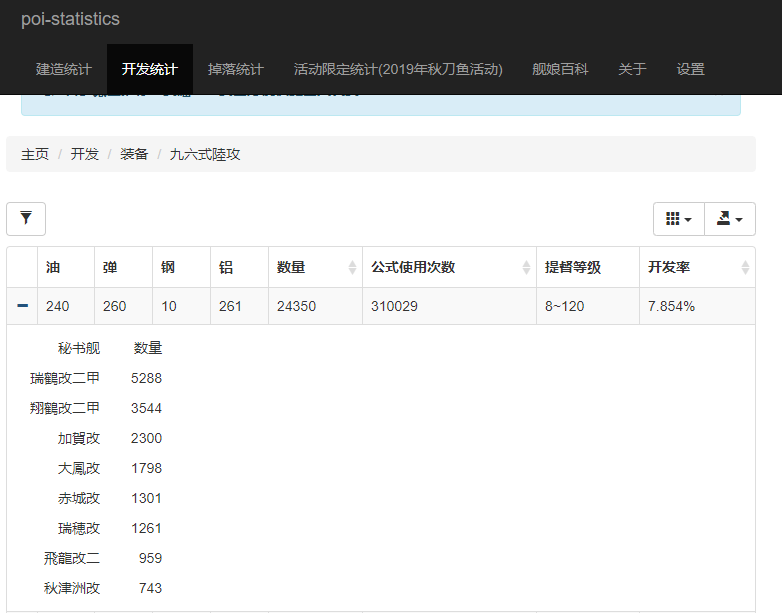782x613 pixels.
Task: Open the 掉落统计 tab
Action: coord(236,69)
